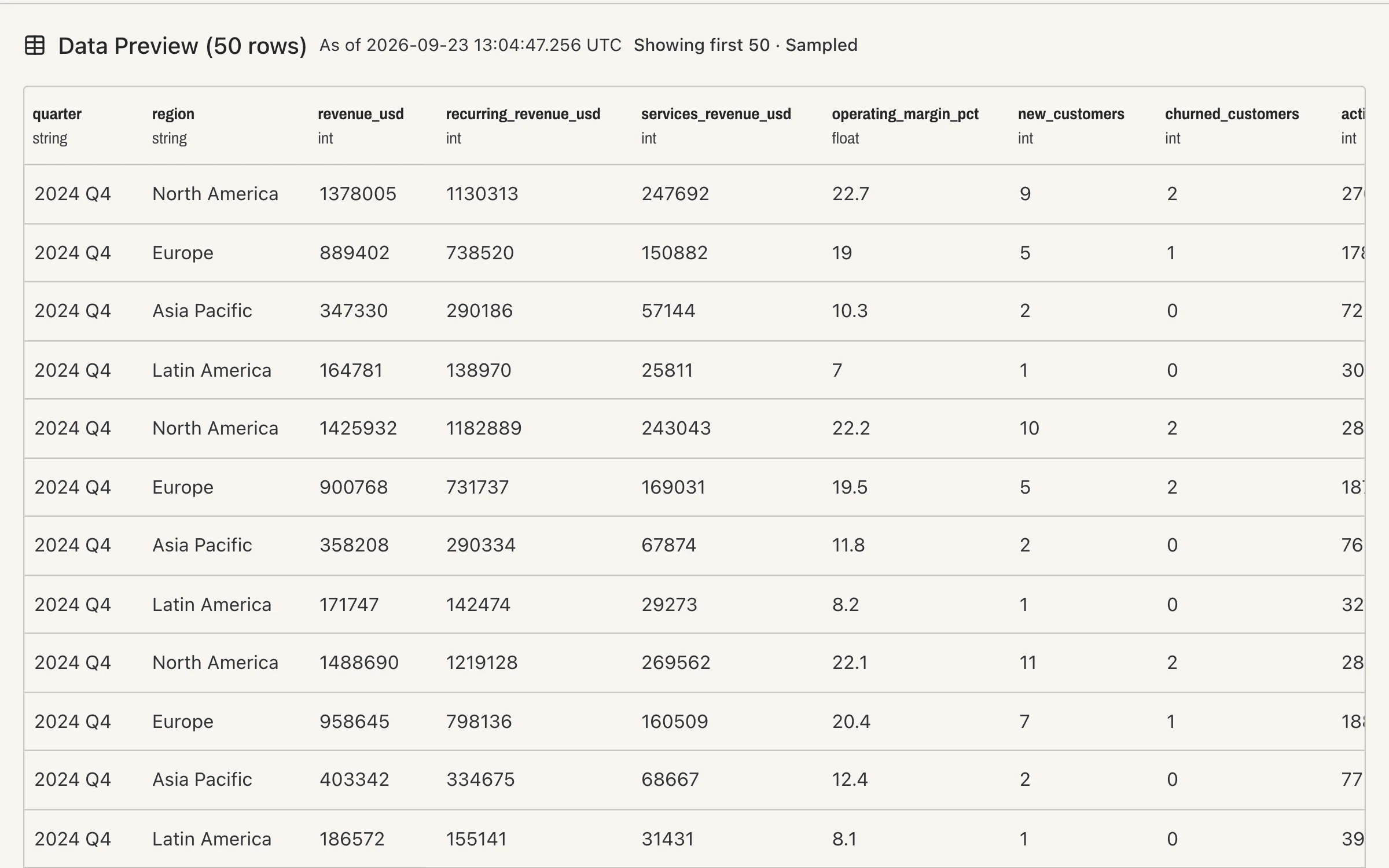Select recurring revenue cell 798136
The image size is (1389, 868).
(479, 722)
